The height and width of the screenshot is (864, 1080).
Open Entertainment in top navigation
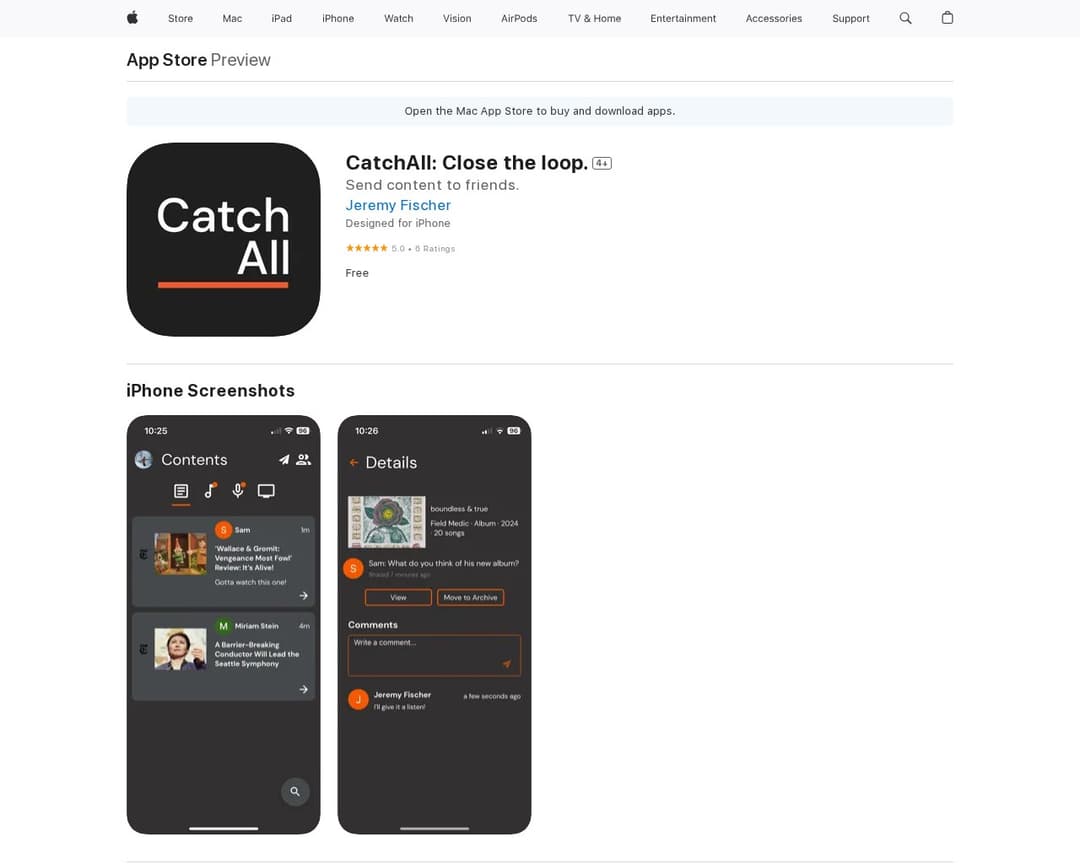(683, 19)
